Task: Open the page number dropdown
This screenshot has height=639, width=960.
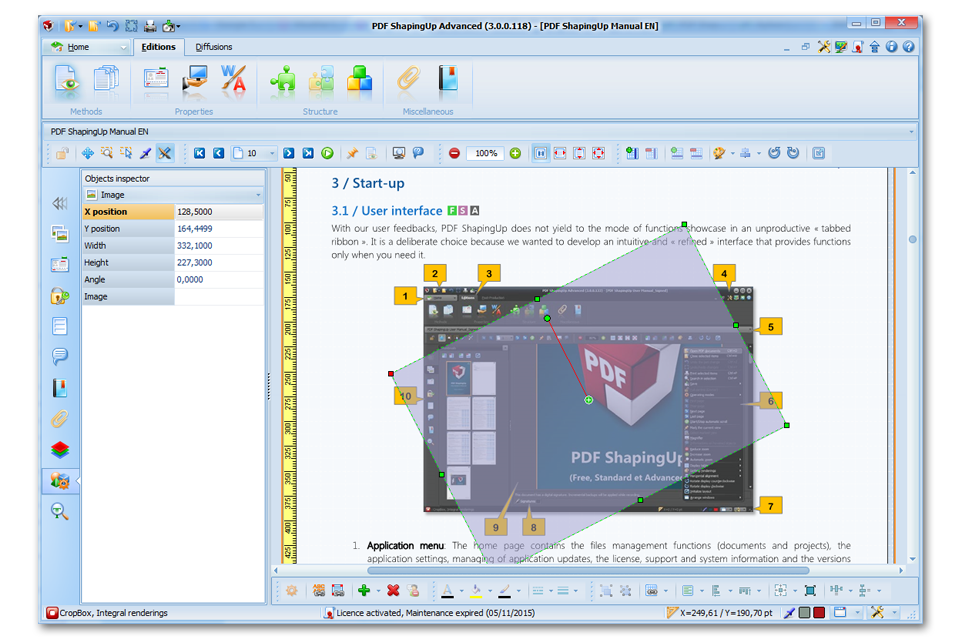Action: point(272,153)
